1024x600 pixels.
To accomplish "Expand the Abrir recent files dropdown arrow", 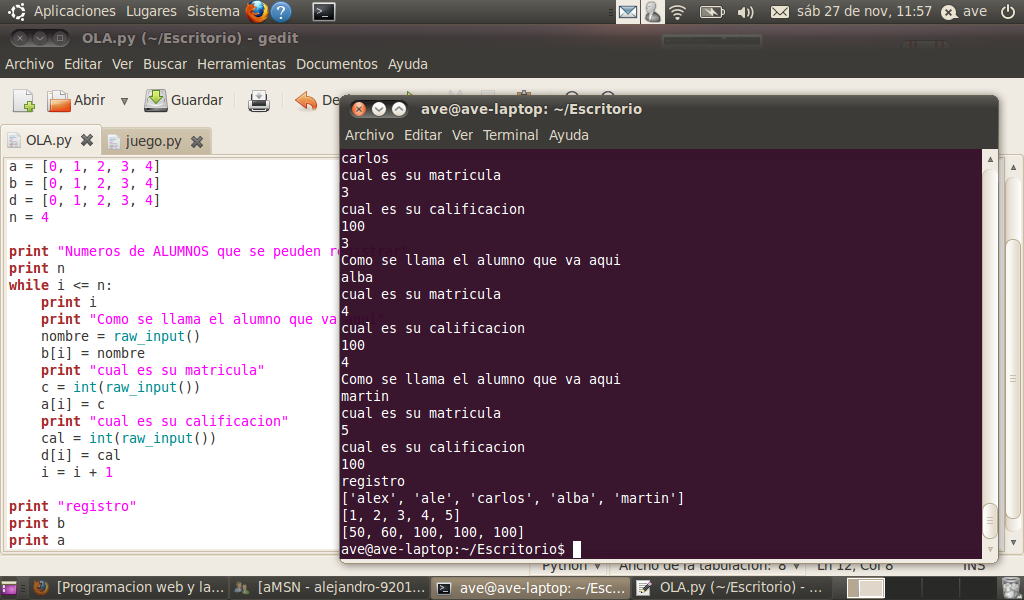I will 123,100.
